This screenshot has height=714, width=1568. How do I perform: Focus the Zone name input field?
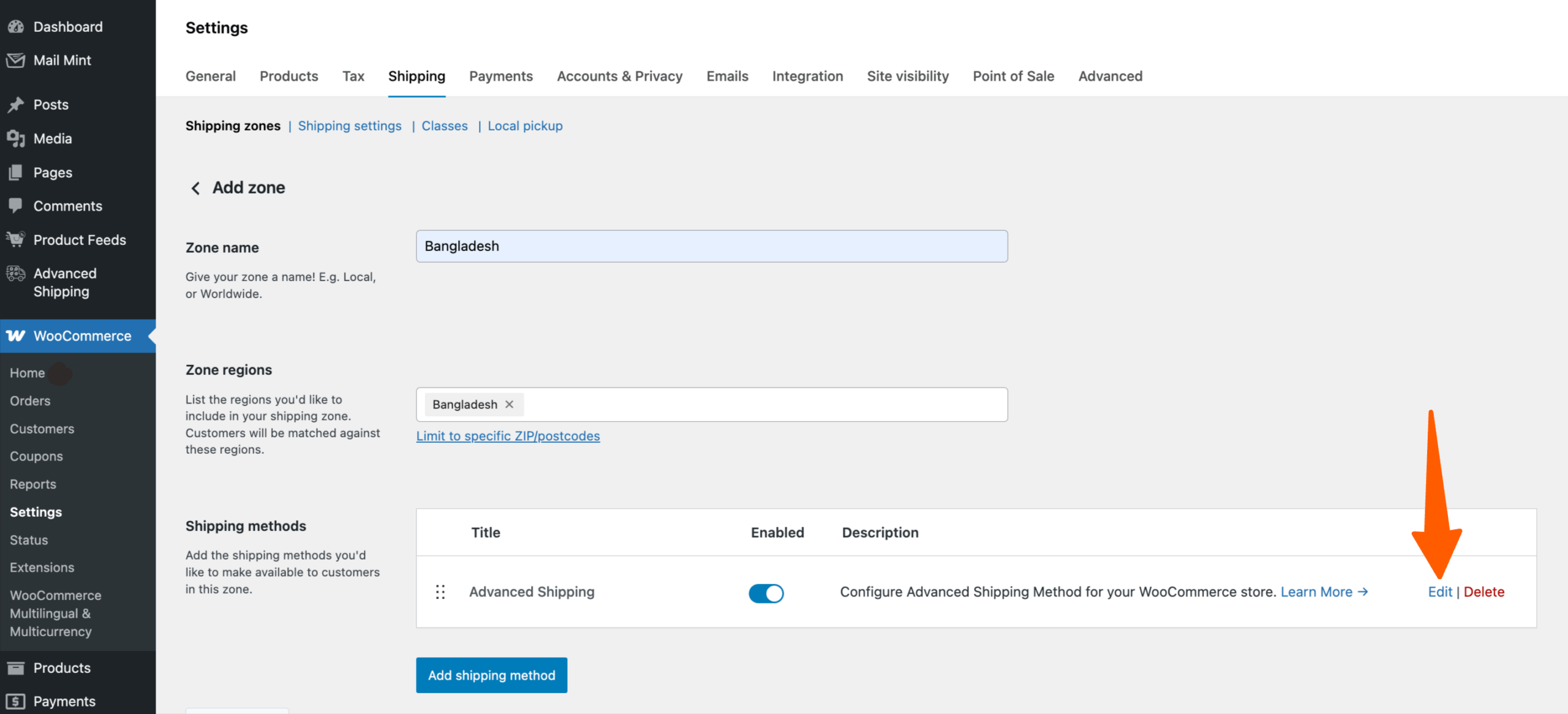coord(712,246)
